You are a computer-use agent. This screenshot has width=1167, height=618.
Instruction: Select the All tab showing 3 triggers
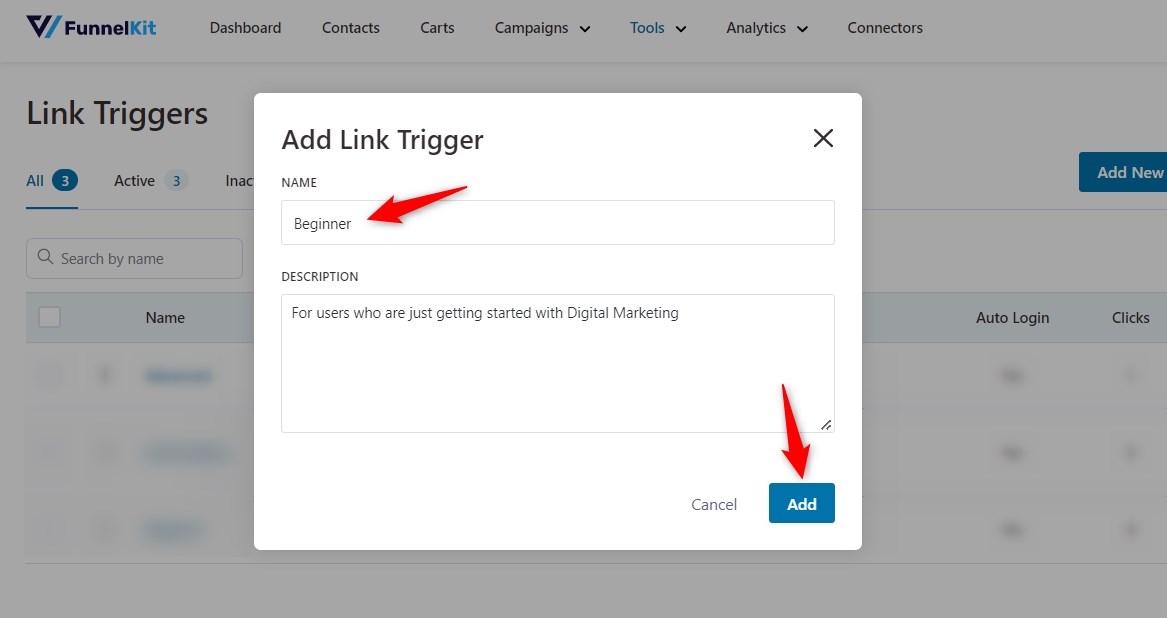pyautogui.click(x=40, y=180)
